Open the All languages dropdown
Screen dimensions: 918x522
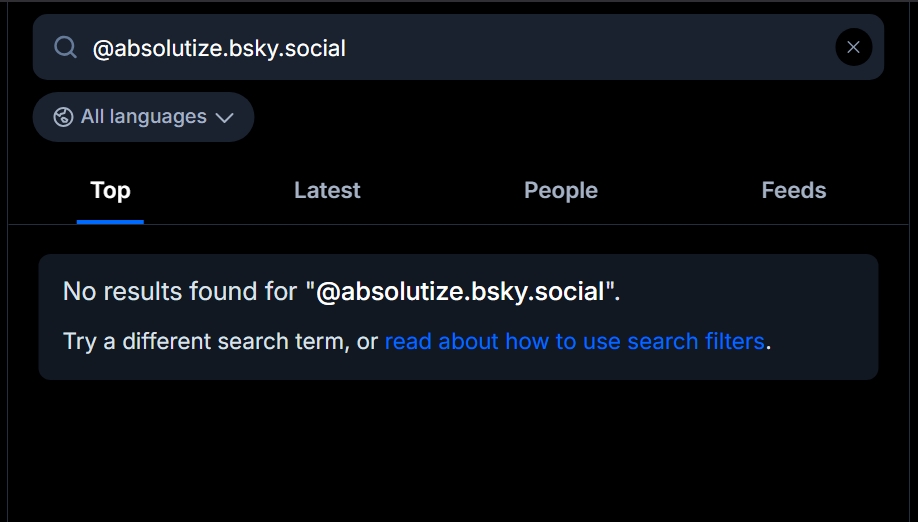[x=143, y=117]
